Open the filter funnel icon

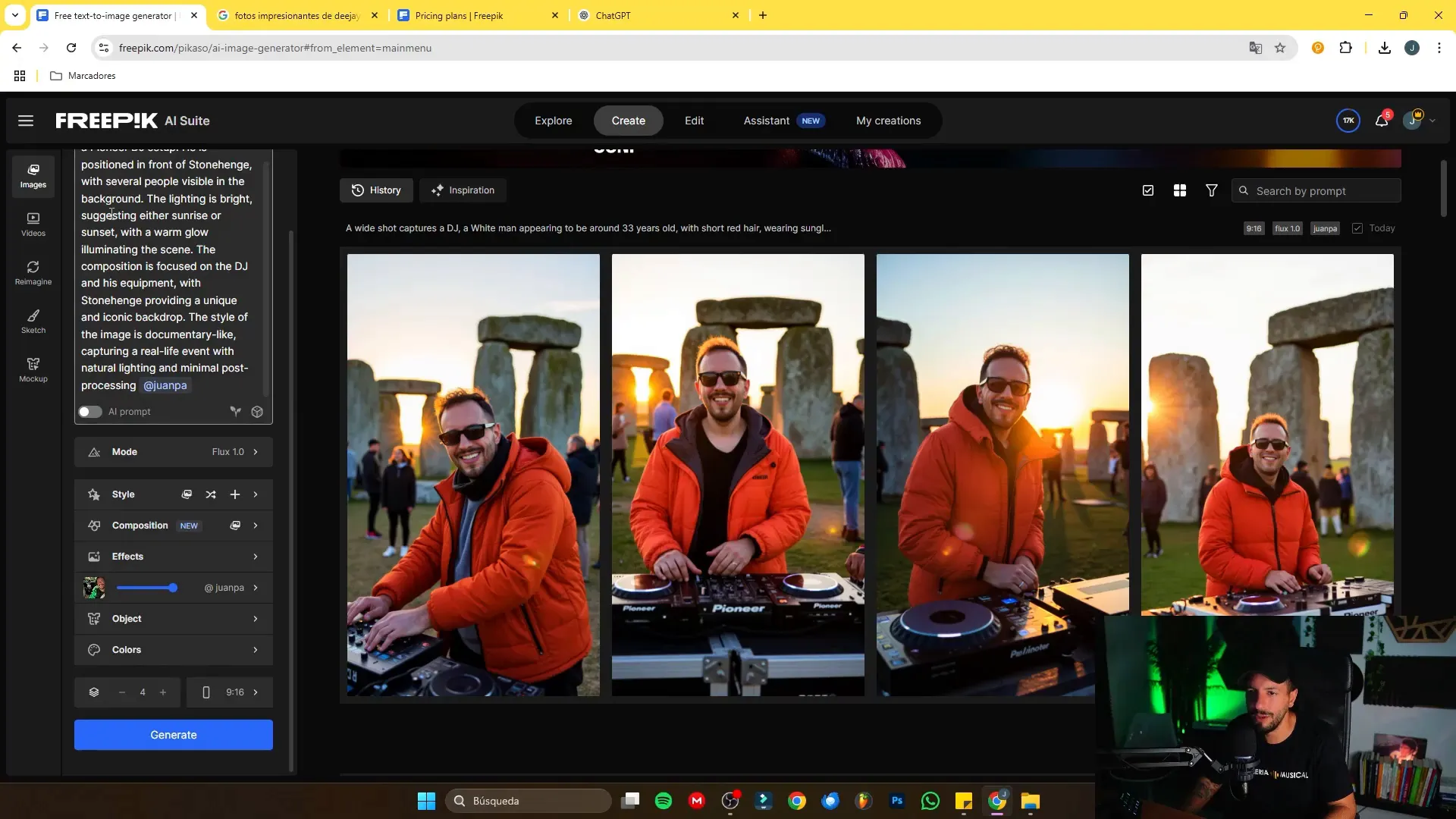coord(1212,190)
